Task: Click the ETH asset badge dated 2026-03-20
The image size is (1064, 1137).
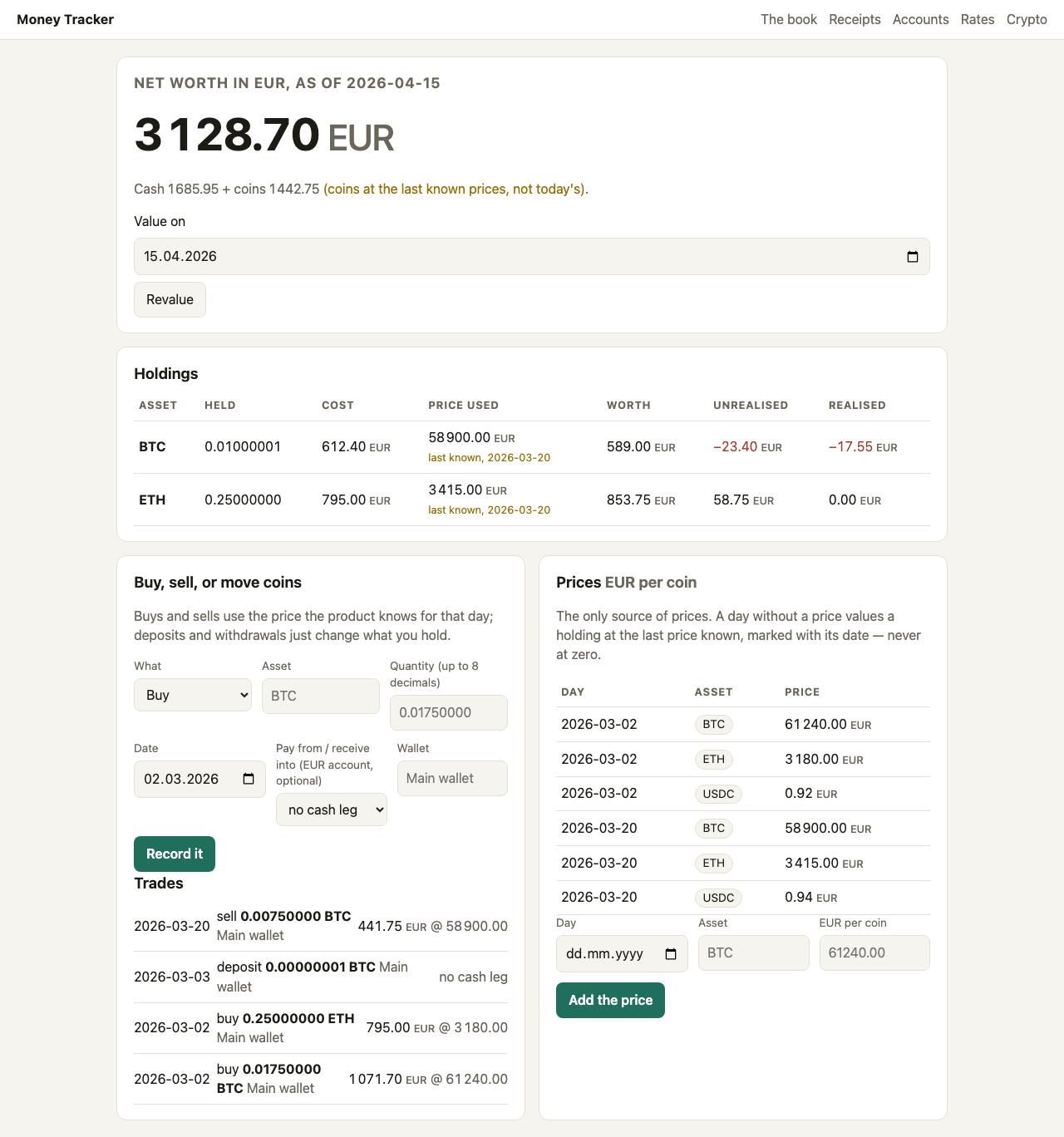Action: 713,863
